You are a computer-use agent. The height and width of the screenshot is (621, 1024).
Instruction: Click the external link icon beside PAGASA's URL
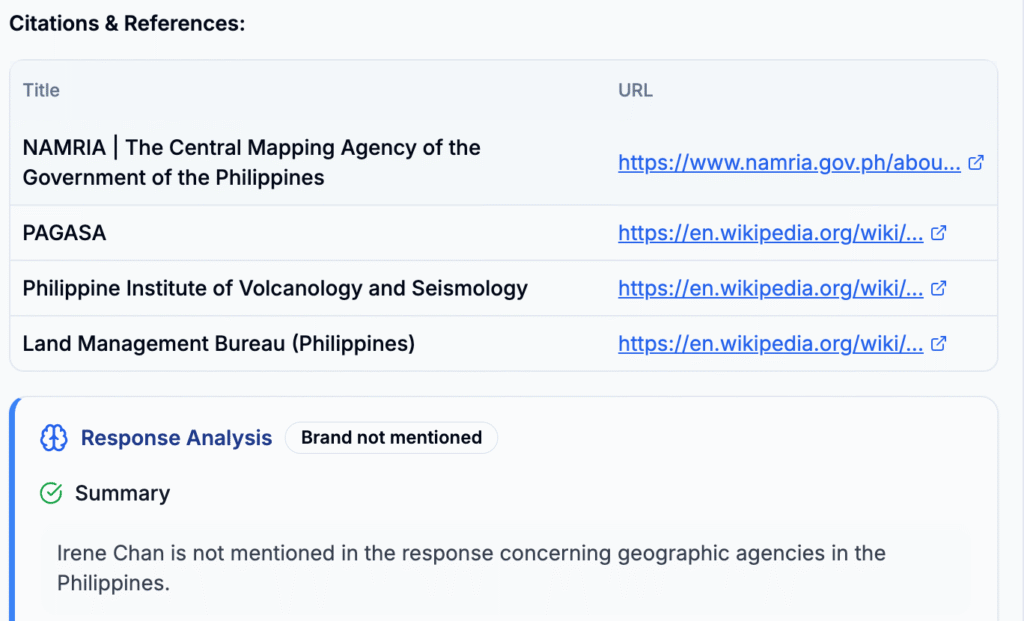(938, 232)
